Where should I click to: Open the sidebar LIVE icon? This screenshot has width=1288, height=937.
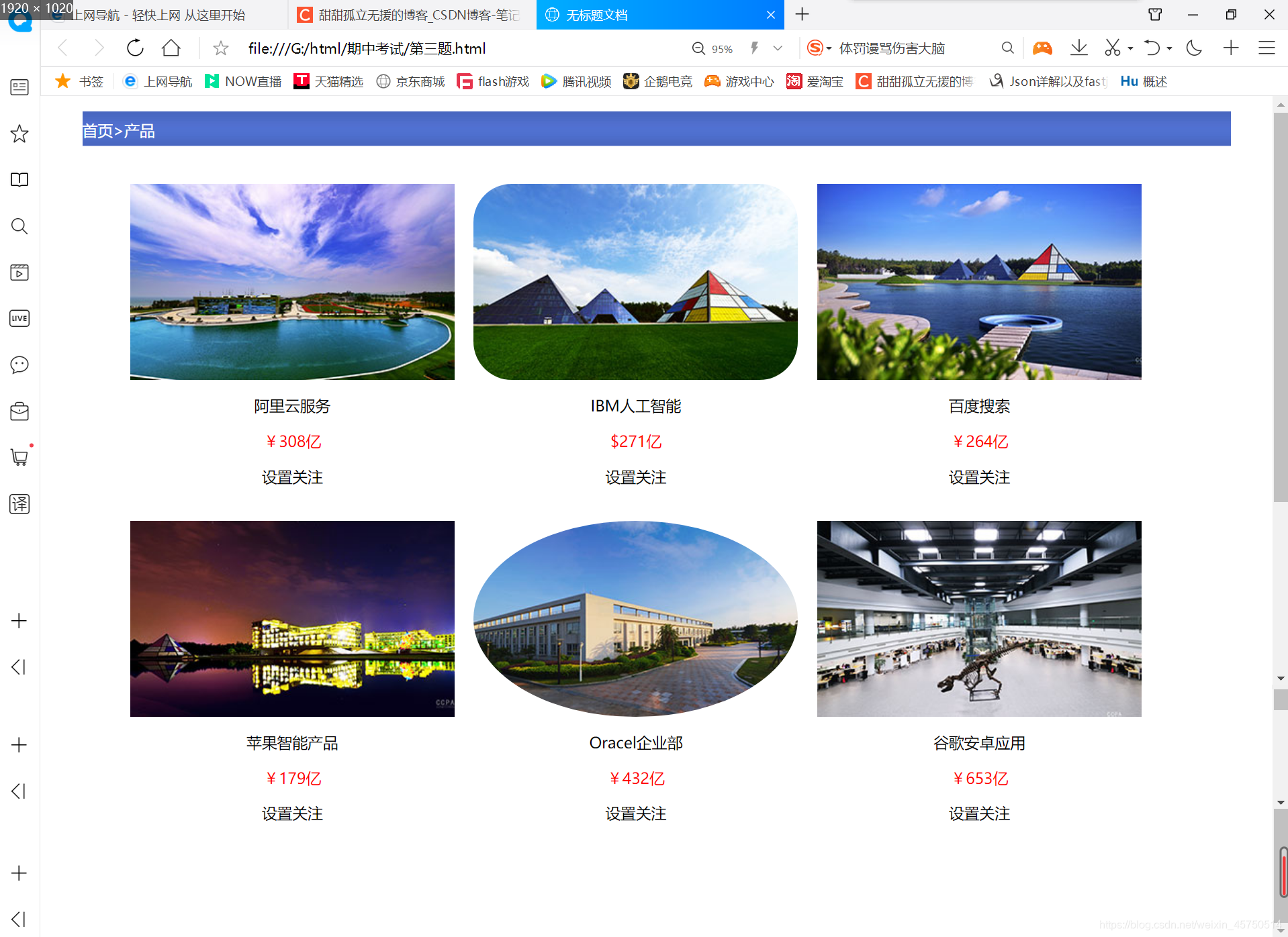pyautogui.click(x=19, y=318)
